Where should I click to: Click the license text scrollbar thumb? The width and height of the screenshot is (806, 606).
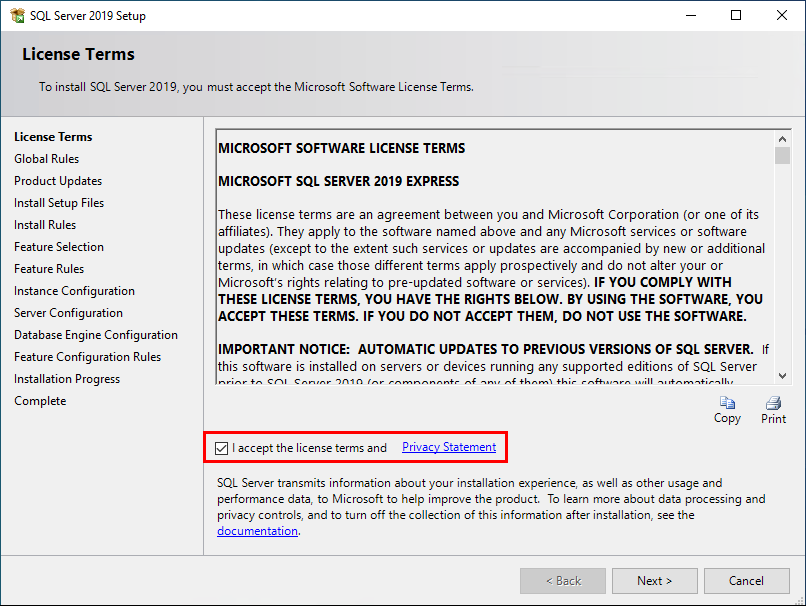782,156
